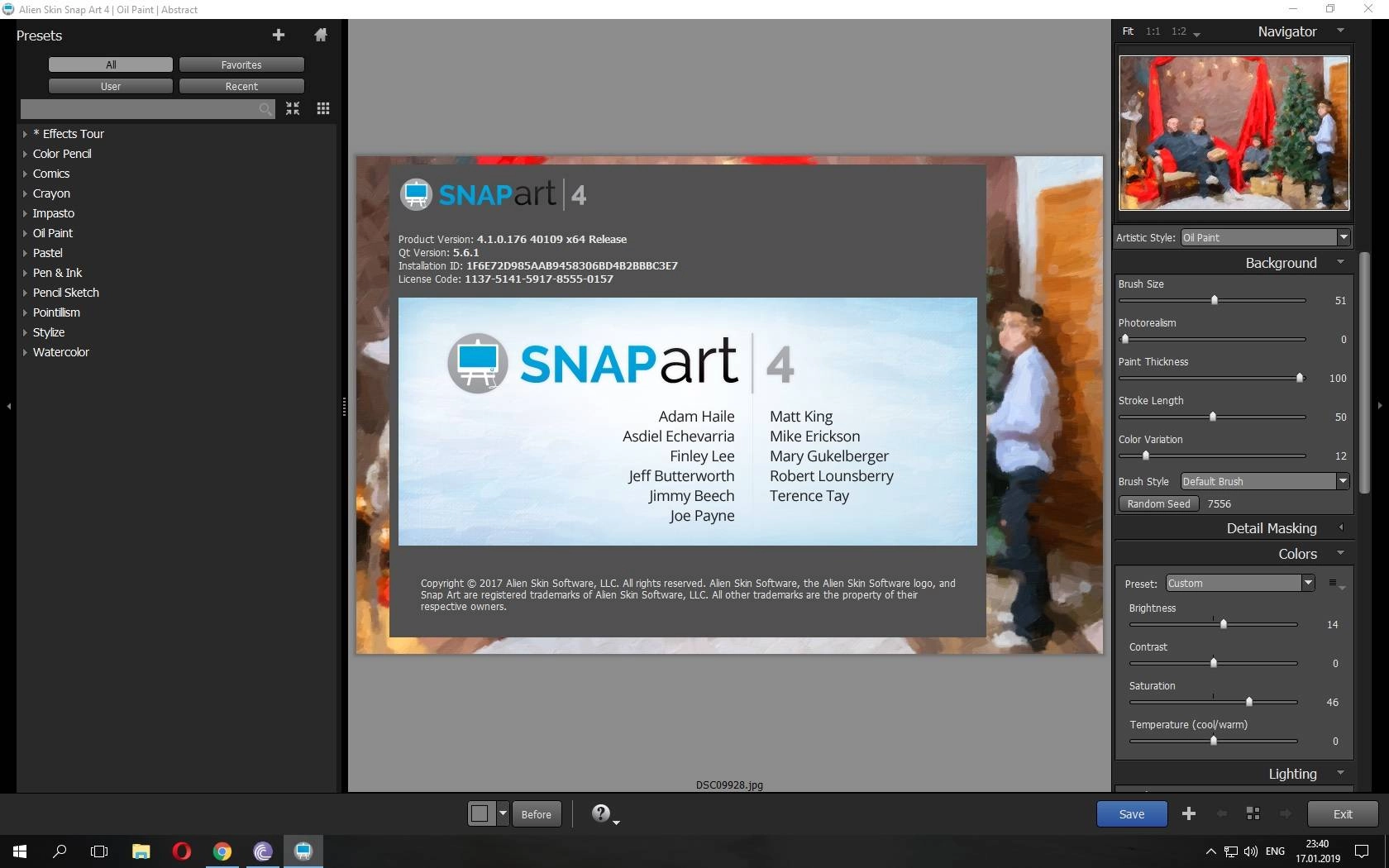Select Comics category
This screenshot has height=868, width=1389.
tap(51, 174)
